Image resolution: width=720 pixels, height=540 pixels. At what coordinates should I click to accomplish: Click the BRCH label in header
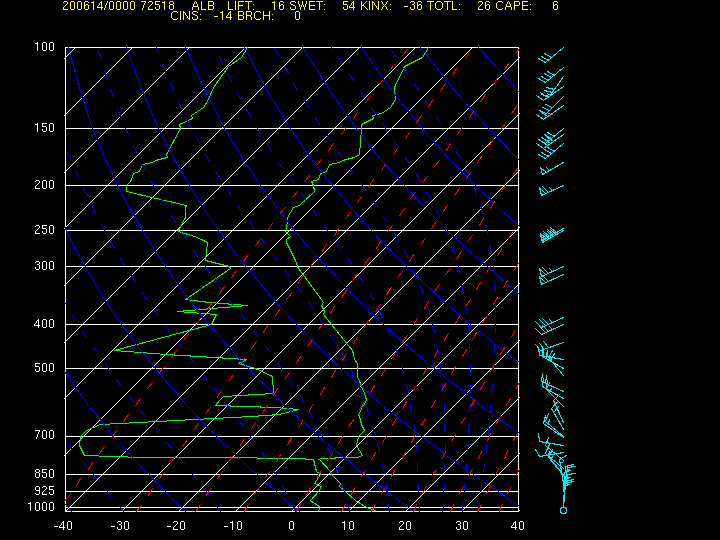click(255, 16)
